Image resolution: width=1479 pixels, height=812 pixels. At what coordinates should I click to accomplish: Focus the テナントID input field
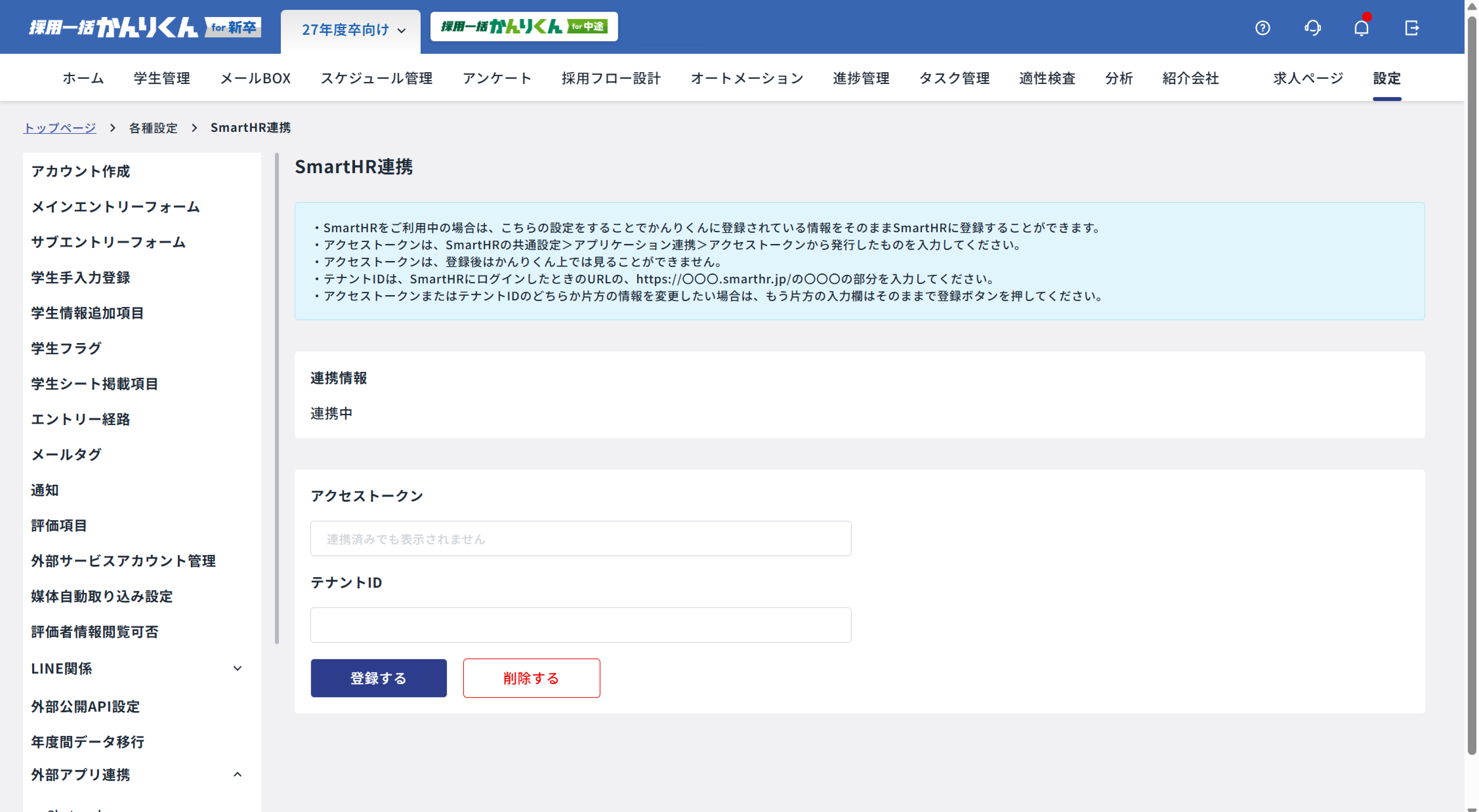tap(580, 625)
